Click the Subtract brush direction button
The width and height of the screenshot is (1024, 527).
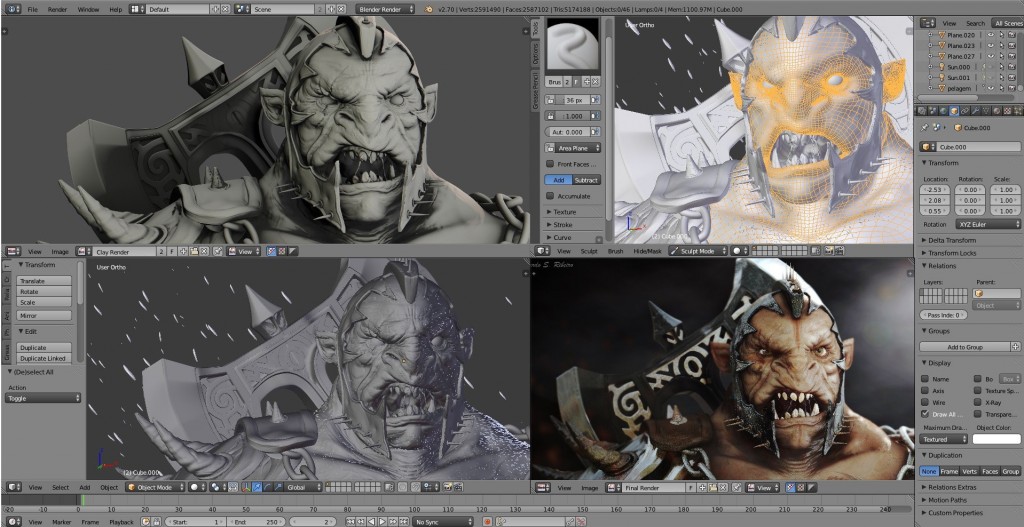tap(587, 180)
